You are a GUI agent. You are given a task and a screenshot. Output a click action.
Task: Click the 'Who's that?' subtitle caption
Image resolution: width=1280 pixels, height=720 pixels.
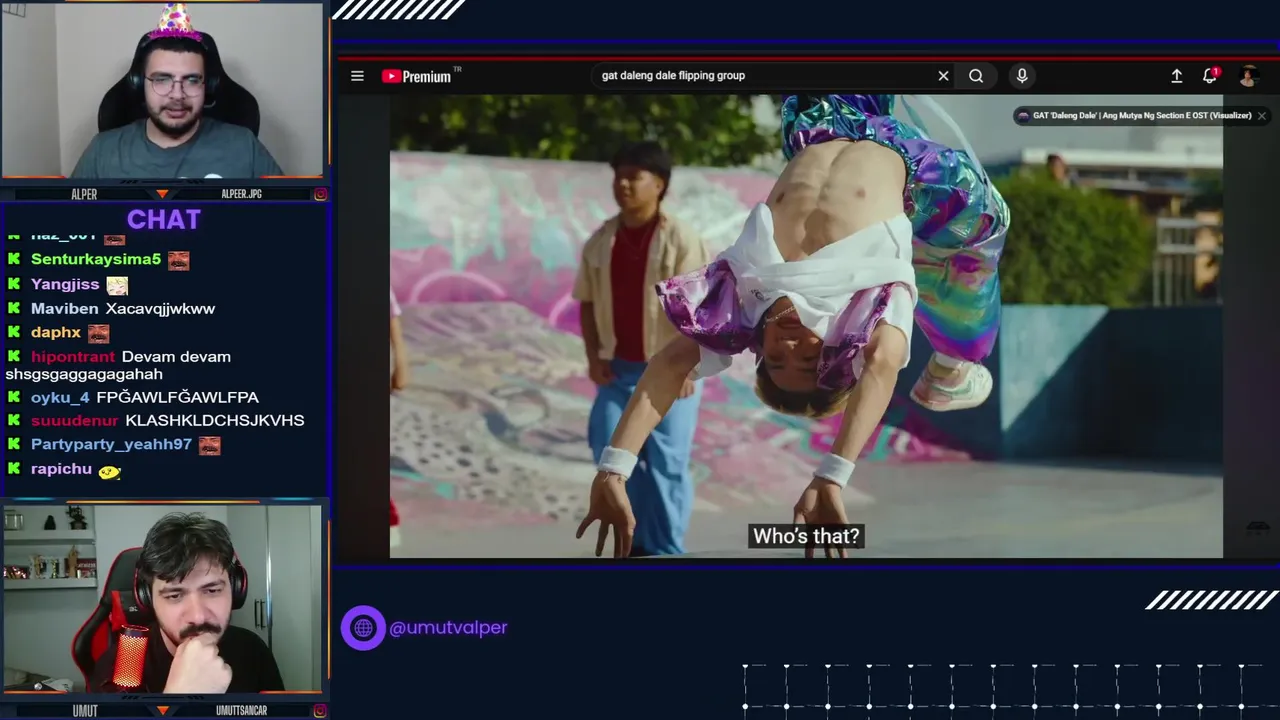coord(806,537)
